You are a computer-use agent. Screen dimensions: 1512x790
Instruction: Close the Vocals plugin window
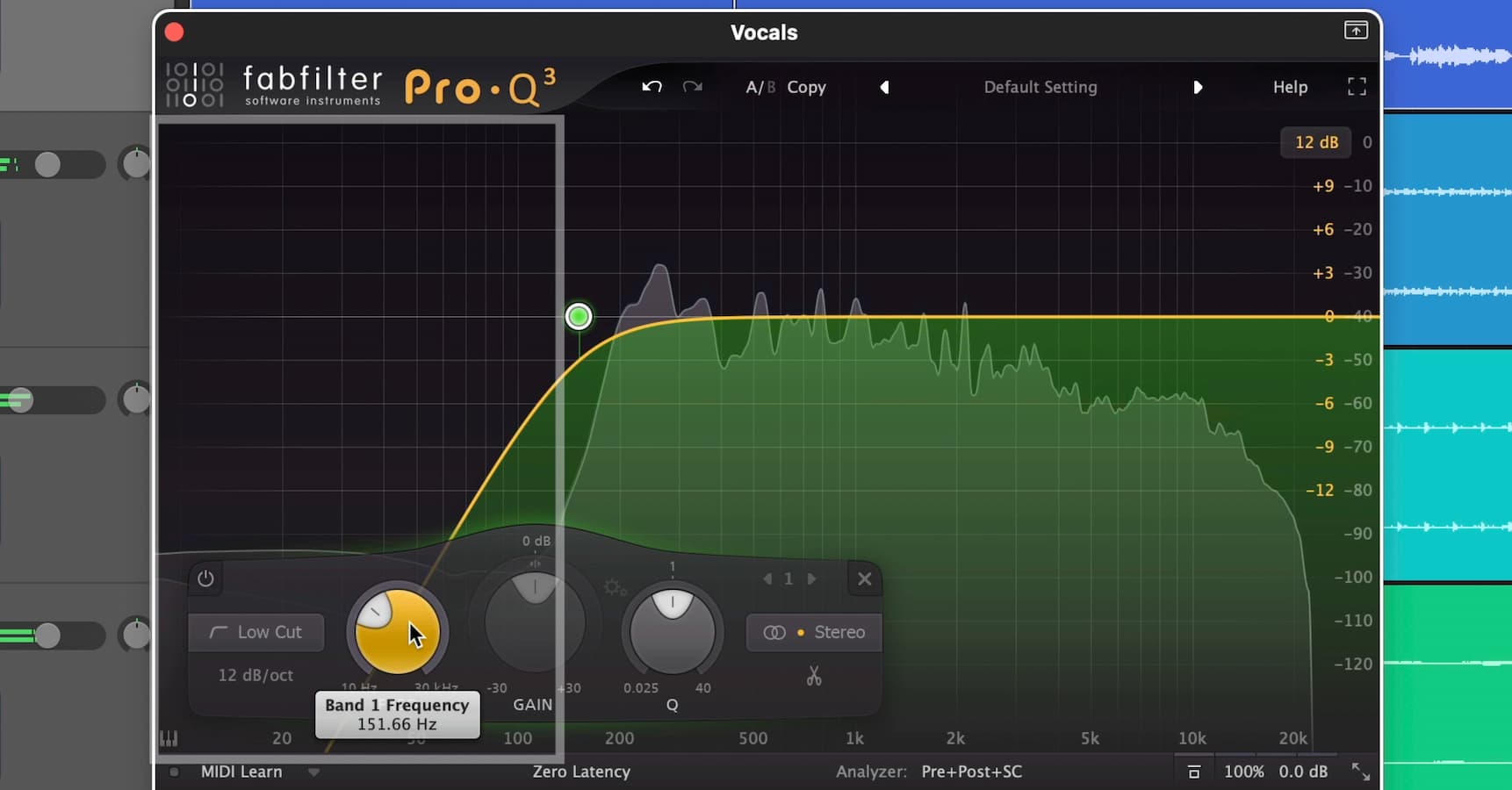[x=174, y=32]
